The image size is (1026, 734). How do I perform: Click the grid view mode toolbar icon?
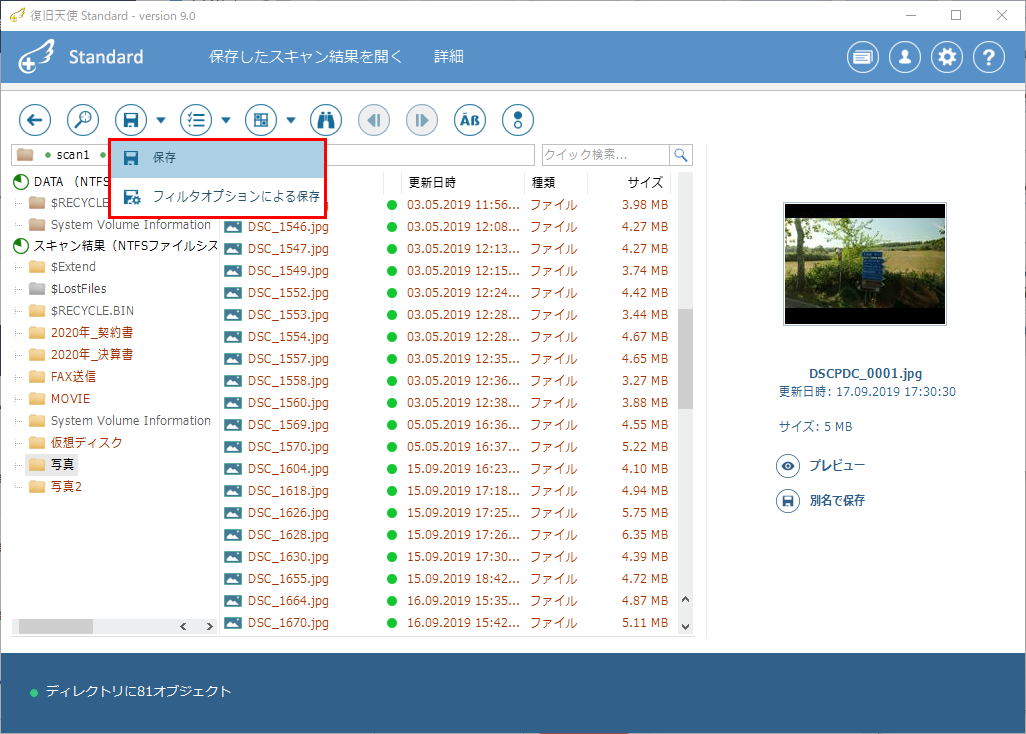pos(261,120)
